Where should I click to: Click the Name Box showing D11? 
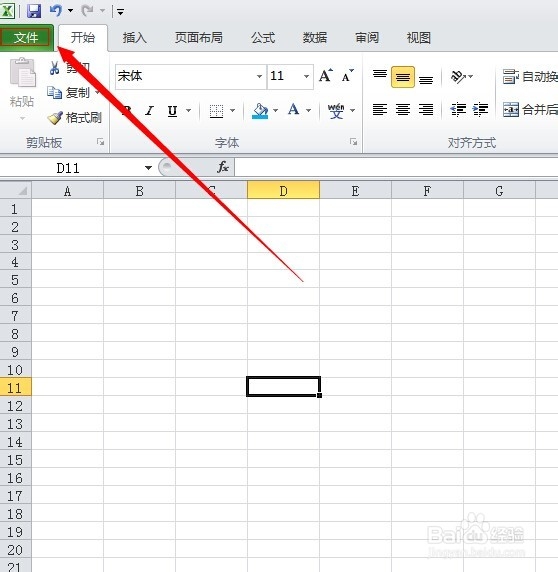pyautogui.click(x=69, y=168)
